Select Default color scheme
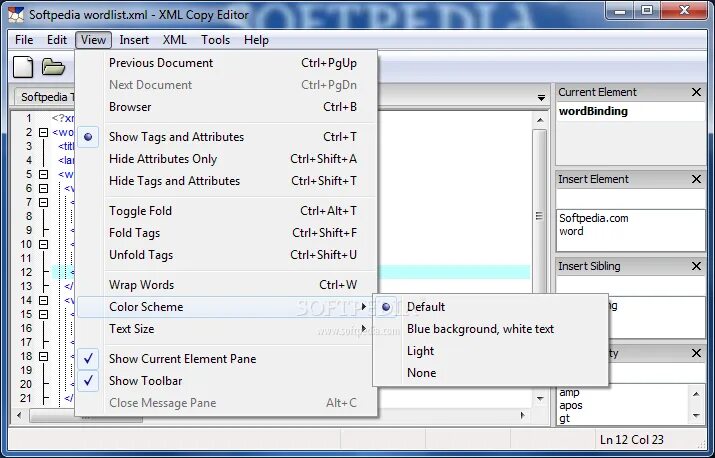Viewport: 715px width, 458px height. [x=491, y=307]
